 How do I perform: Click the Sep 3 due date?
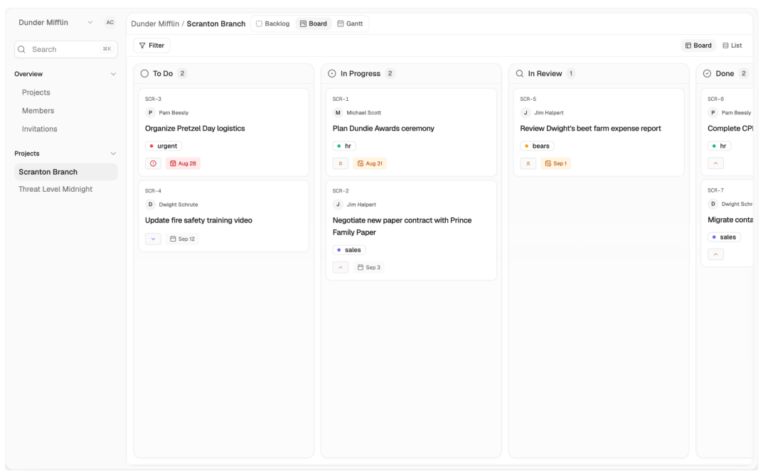tap(369, 267)
